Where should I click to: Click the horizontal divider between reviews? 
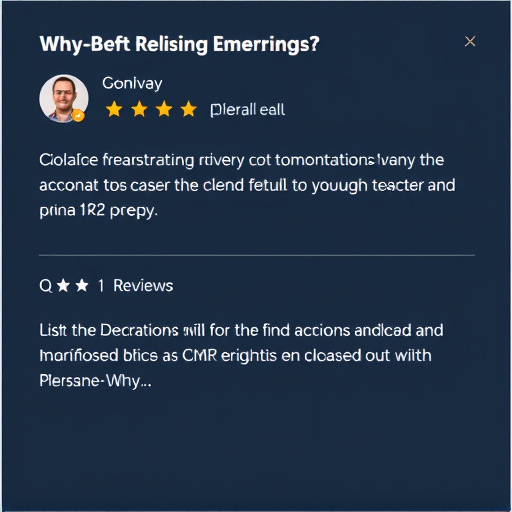[257, 255]
